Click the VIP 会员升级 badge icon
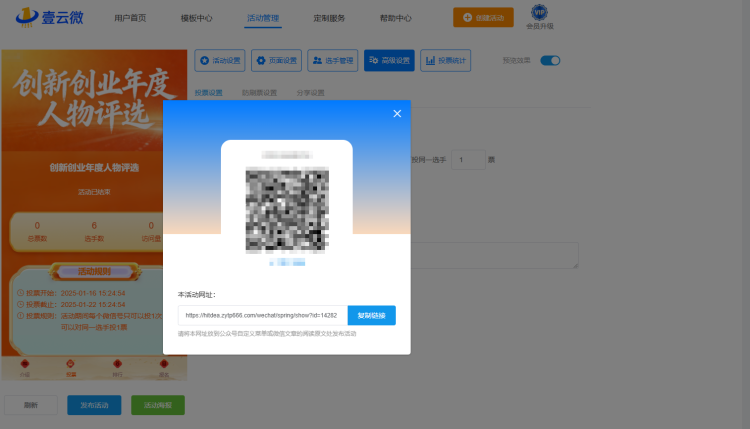 [540, 12]
